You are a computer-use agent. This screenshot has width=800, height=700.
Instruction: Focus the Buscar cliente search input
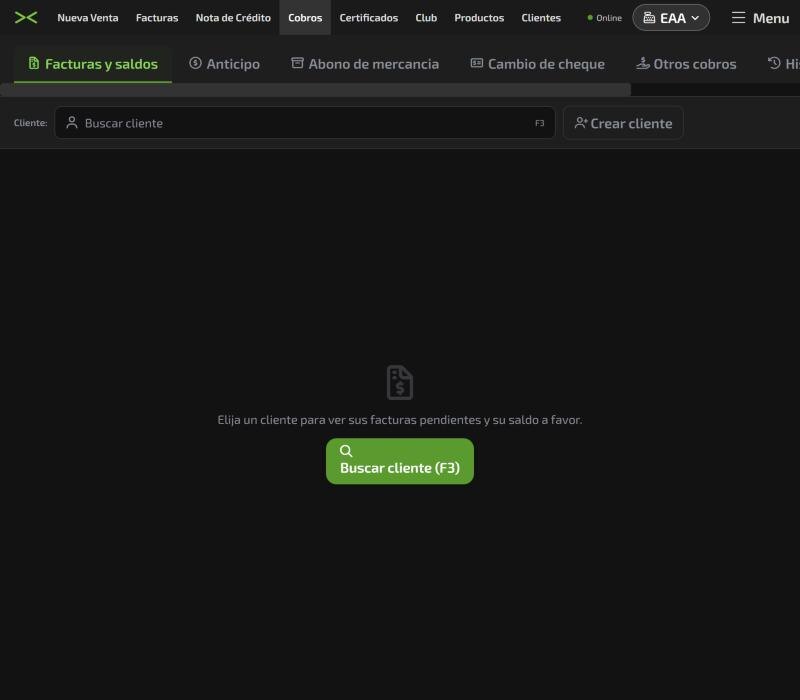pos(305,122)
